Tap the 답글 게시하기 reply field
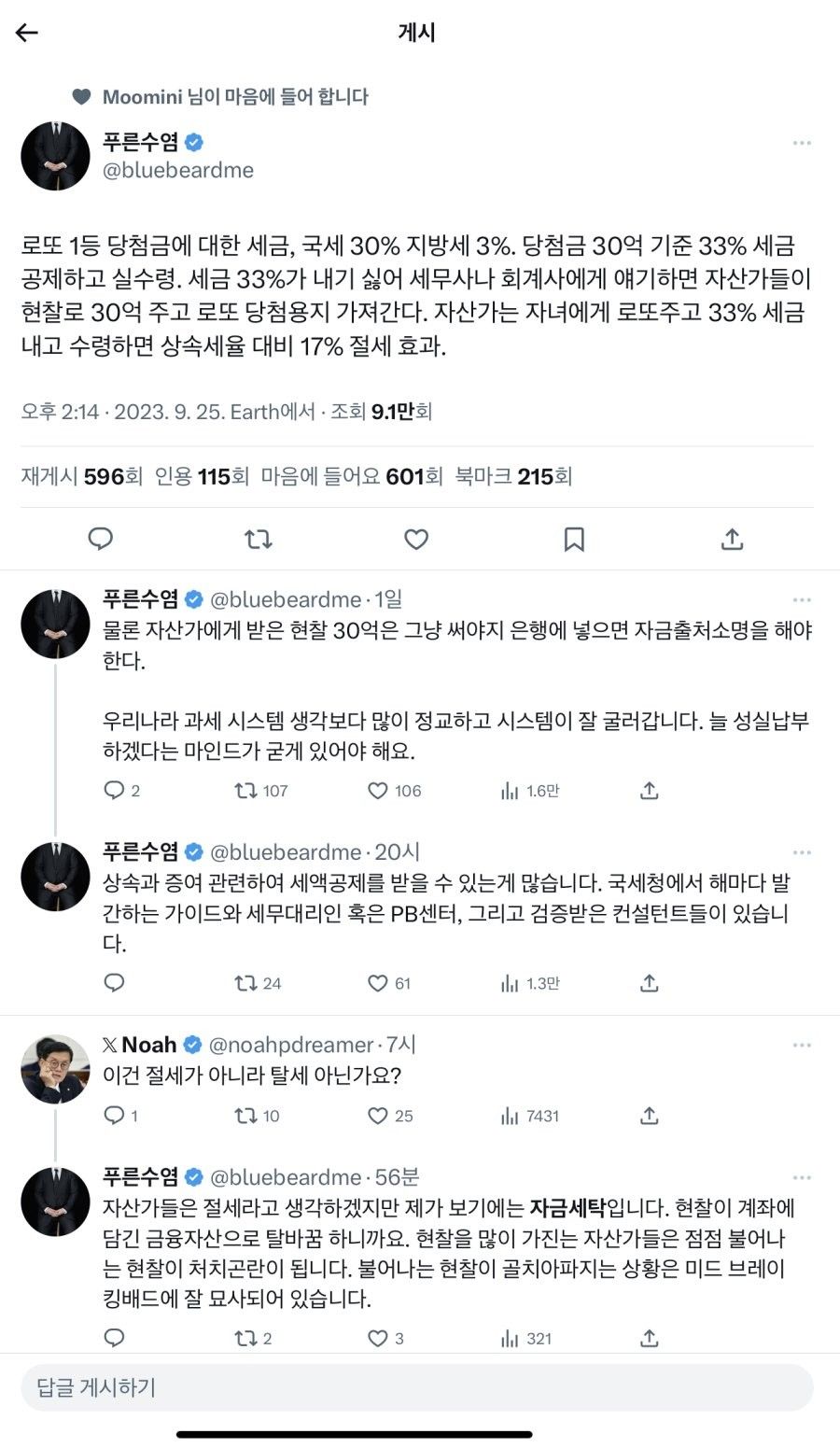840x1448 pixels. click(x=416, y=1386)
